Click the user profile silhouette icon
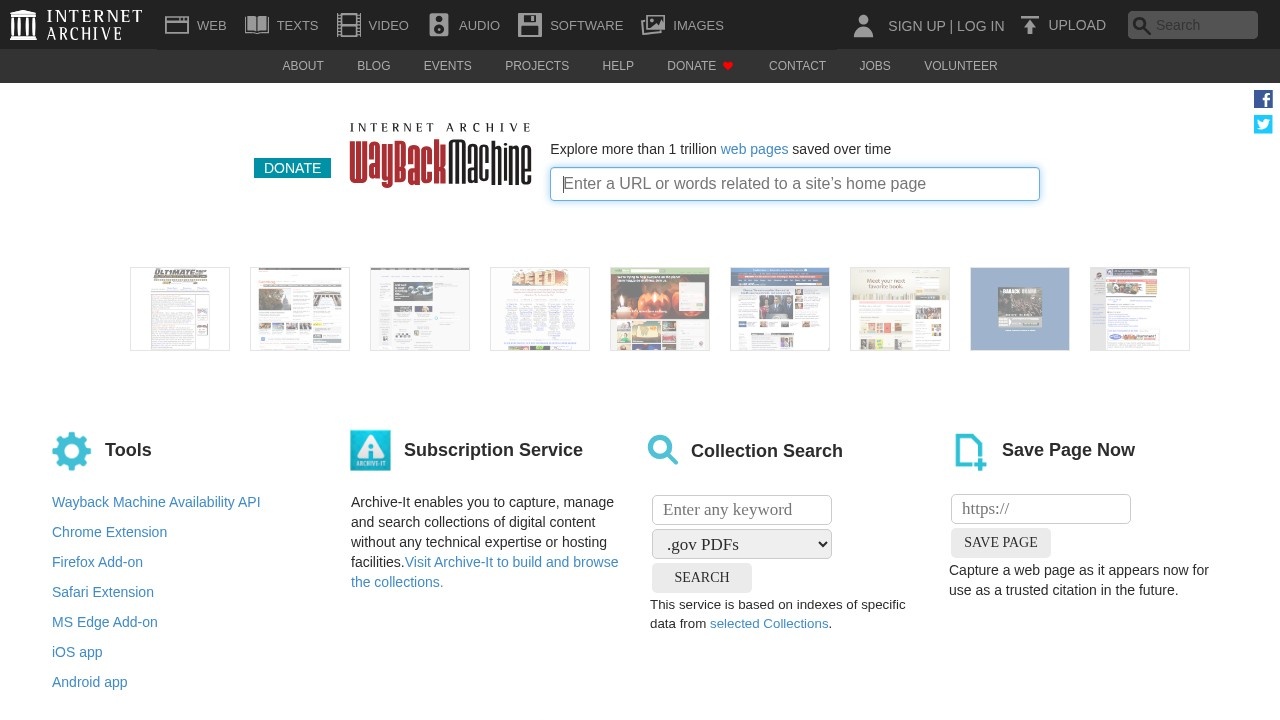This screenshot has height=720, width=1280. (863, 26)
